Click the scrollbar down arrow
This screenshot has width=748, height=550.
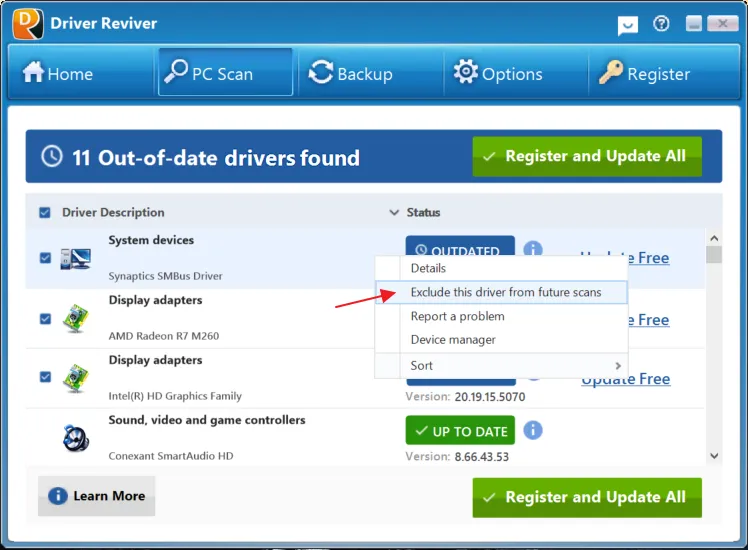click(714, 456)
